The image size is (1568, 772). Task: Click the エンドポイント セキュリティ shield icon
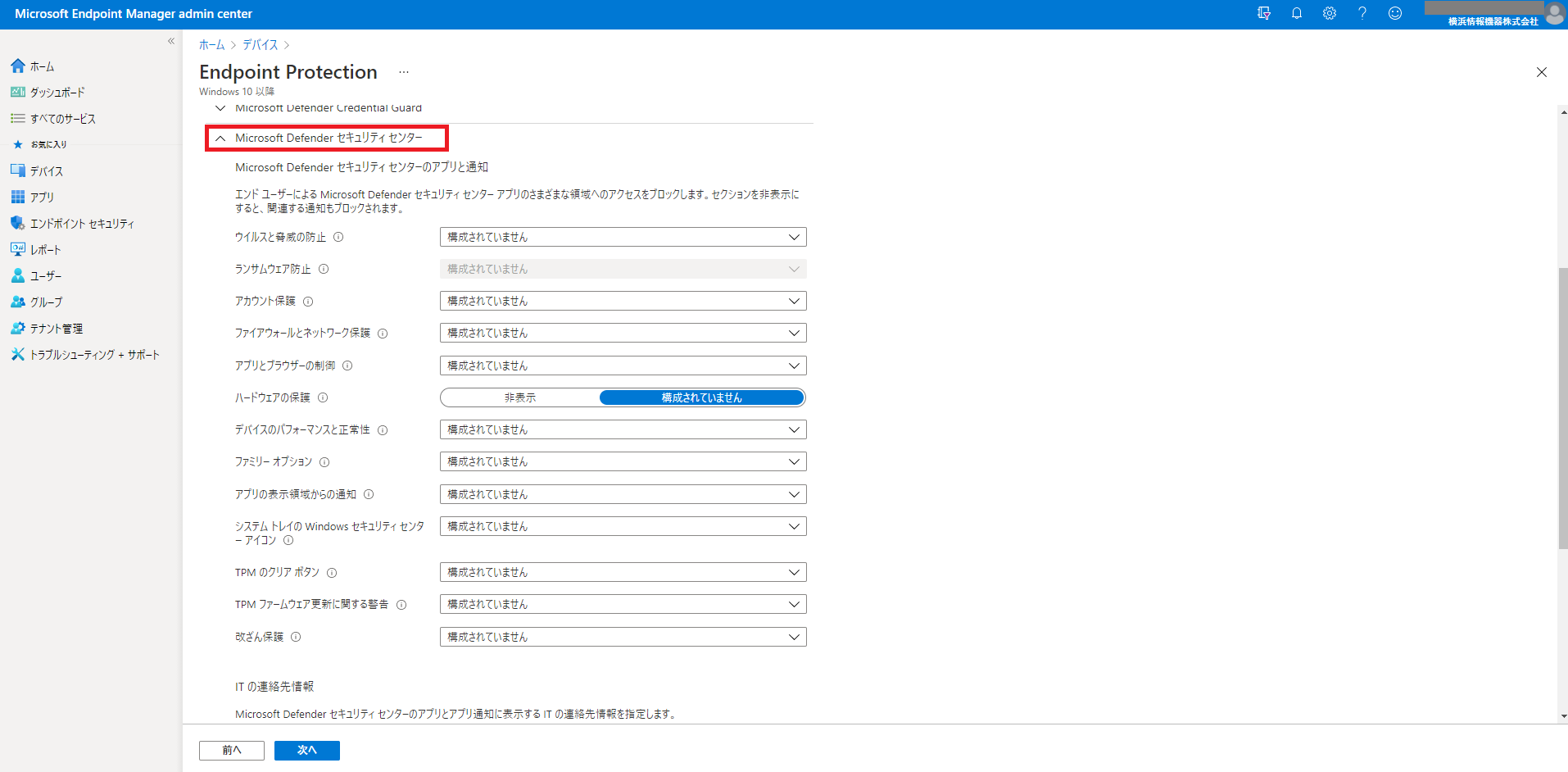pyautogui.click(x=18, y=223)
